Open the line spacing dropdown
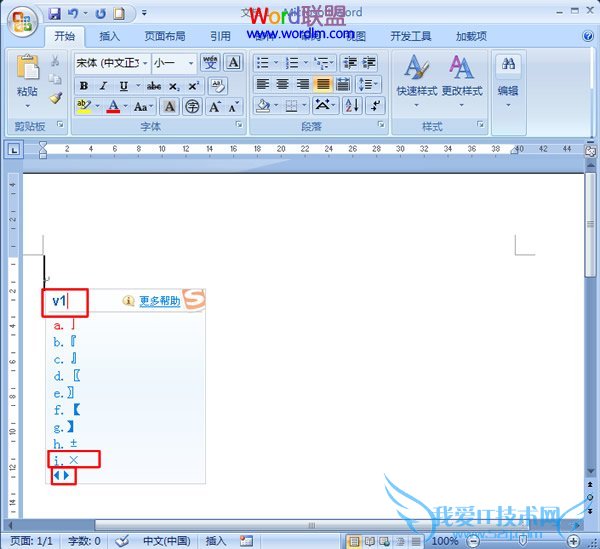 (x=368, y=84)
